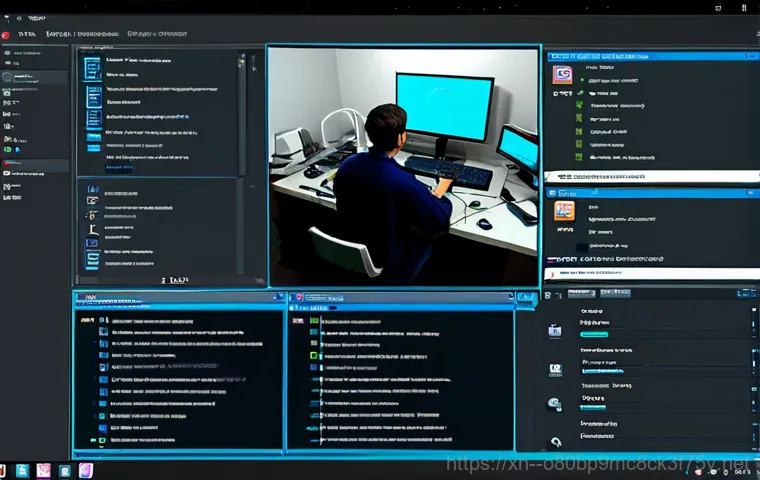760x480 pixels.
Task: Click the light blue app icon in the taskbar
Action: [x=22, y=470]
